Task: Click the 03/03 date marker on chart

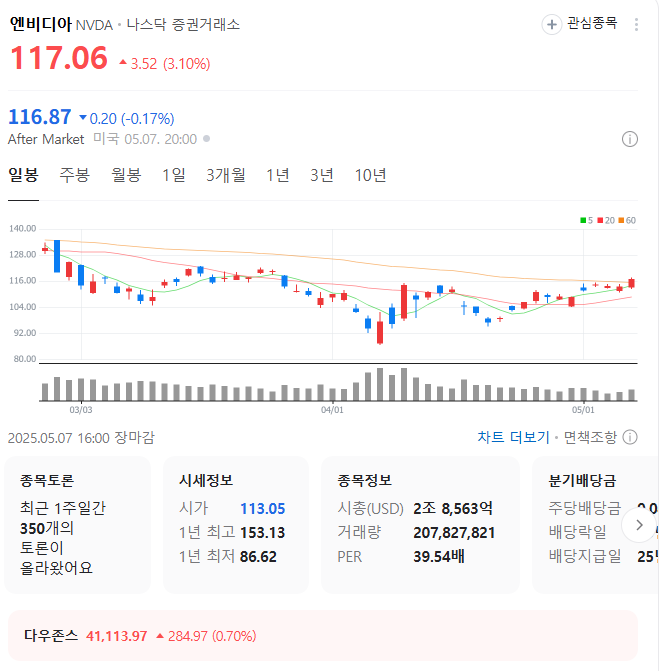Action: (x=81, y=410)
